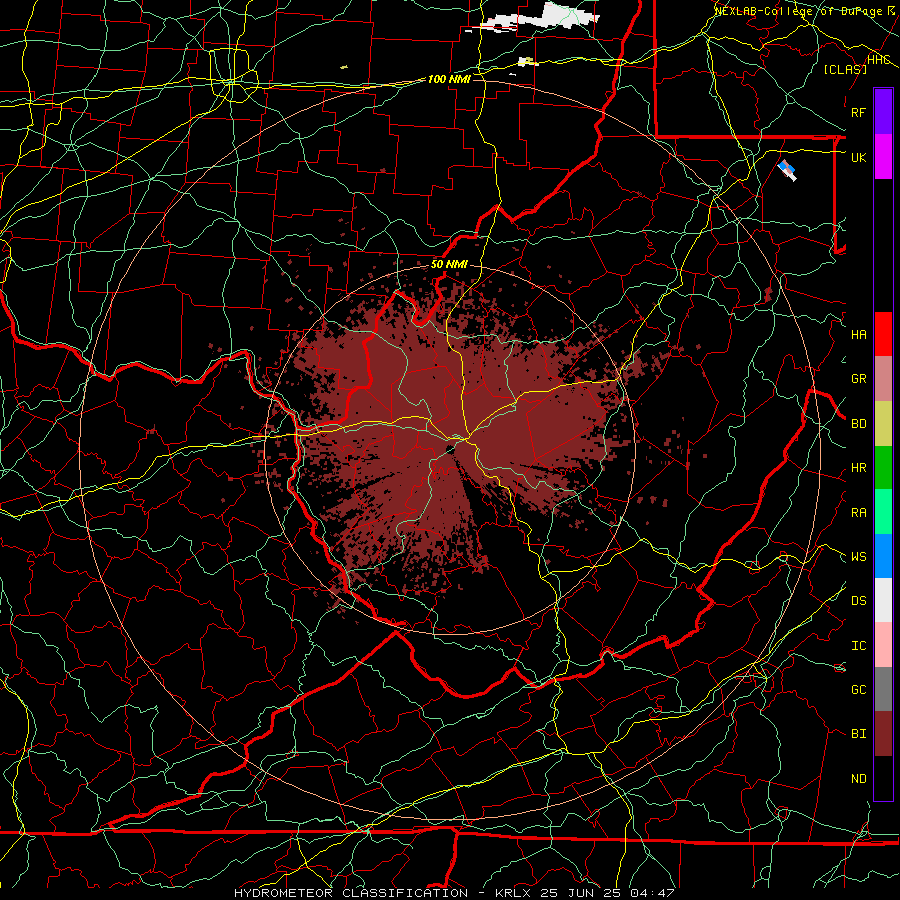900x900 pixels.
Task: Click the "[CLAS]" legend header text
Action: (845, 69)
